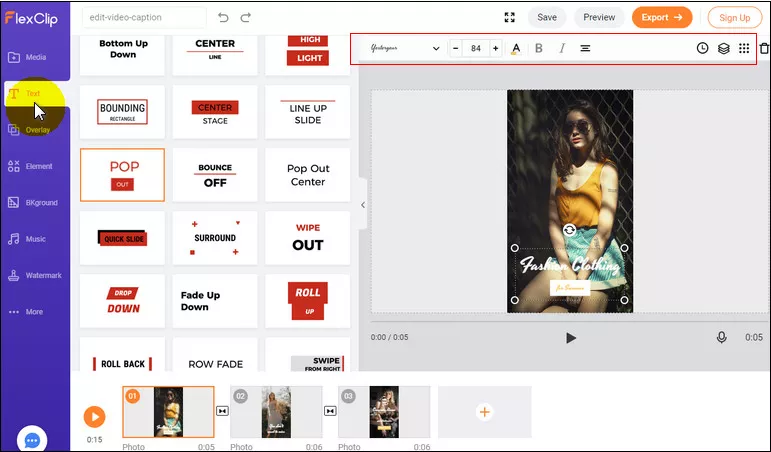Click the Preview button
771x452 pixels.
click(599, 17)
